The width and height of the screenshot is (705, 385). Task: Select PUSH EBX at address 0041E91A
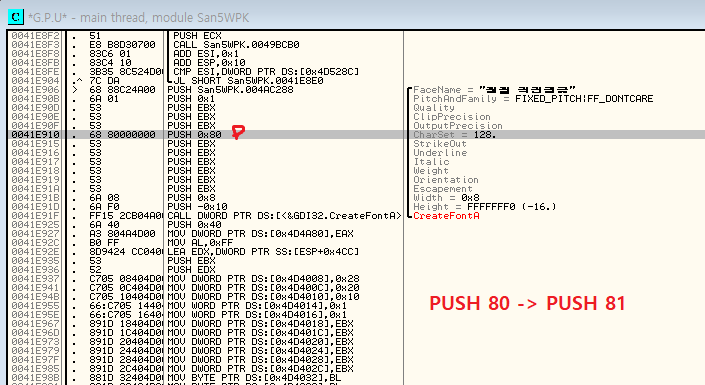[191, 188]
